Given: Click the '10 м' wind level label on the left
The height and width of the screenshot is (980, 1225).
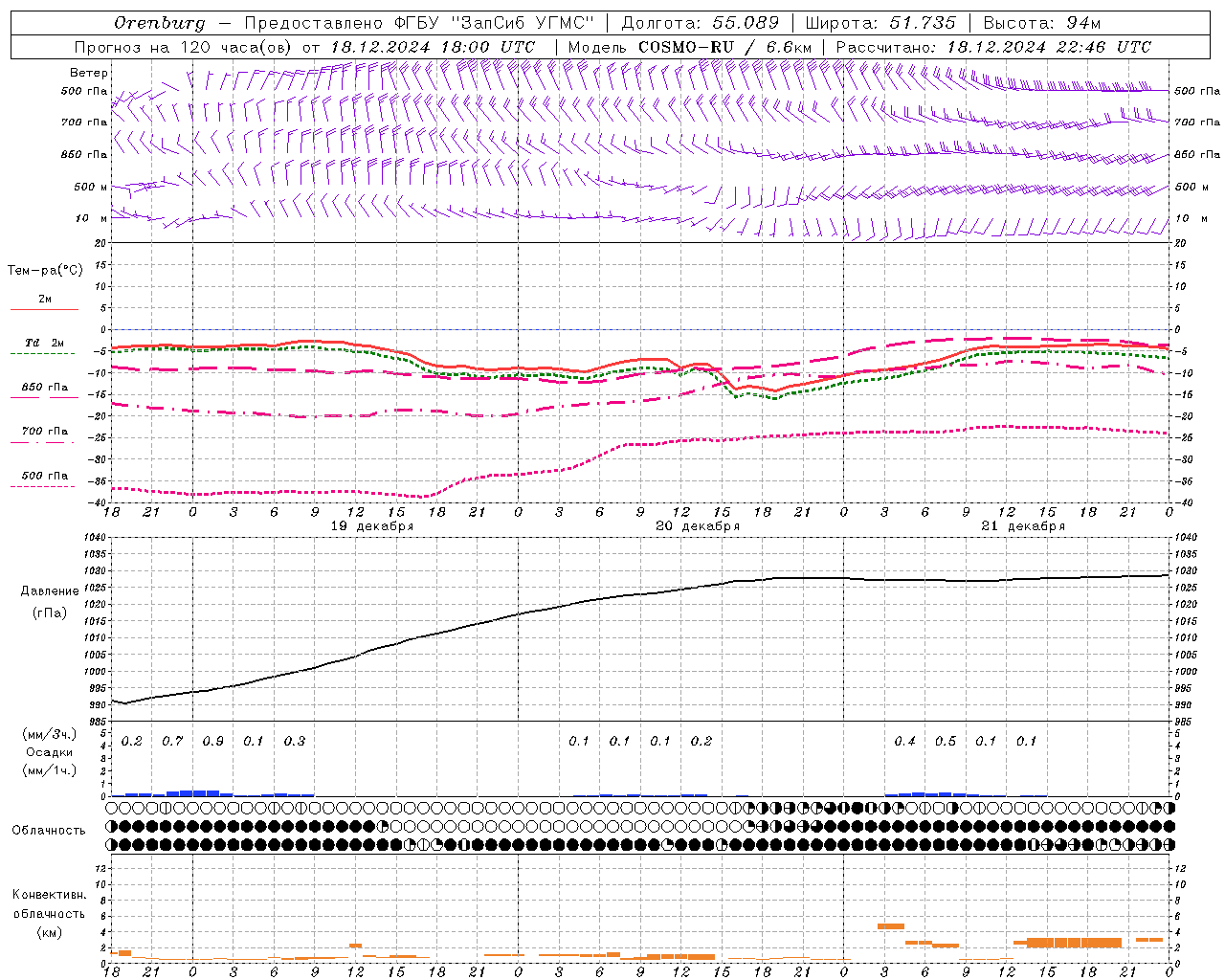Looking at the screenshot, I should [92, 218].
